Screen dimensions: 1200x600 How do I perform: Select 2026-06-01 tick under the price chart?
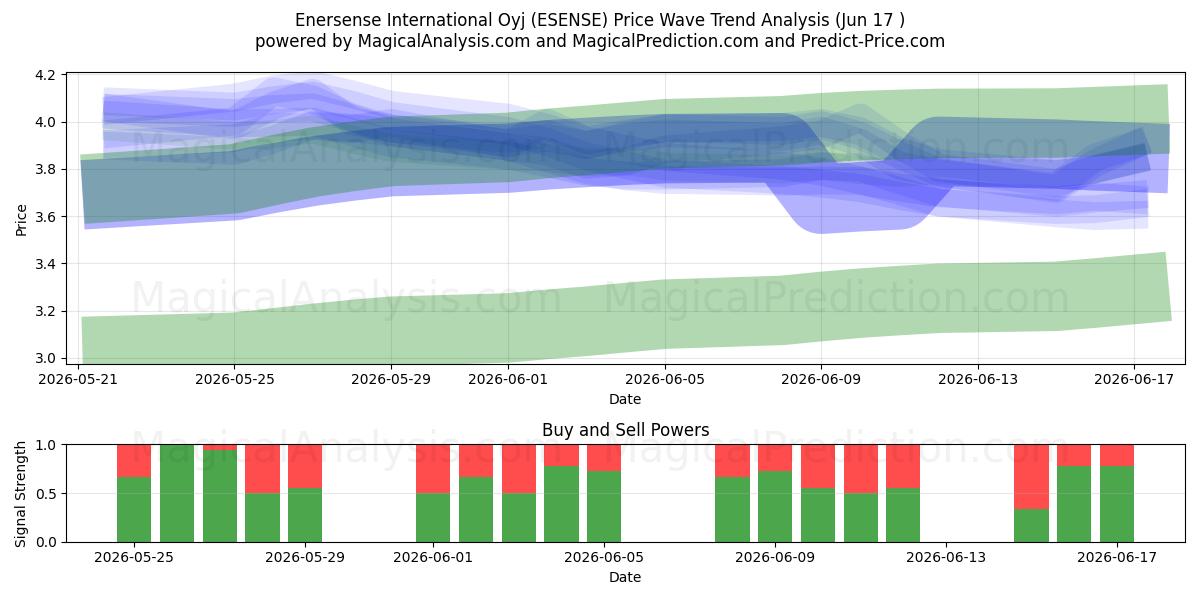click(x=507, y=380)
